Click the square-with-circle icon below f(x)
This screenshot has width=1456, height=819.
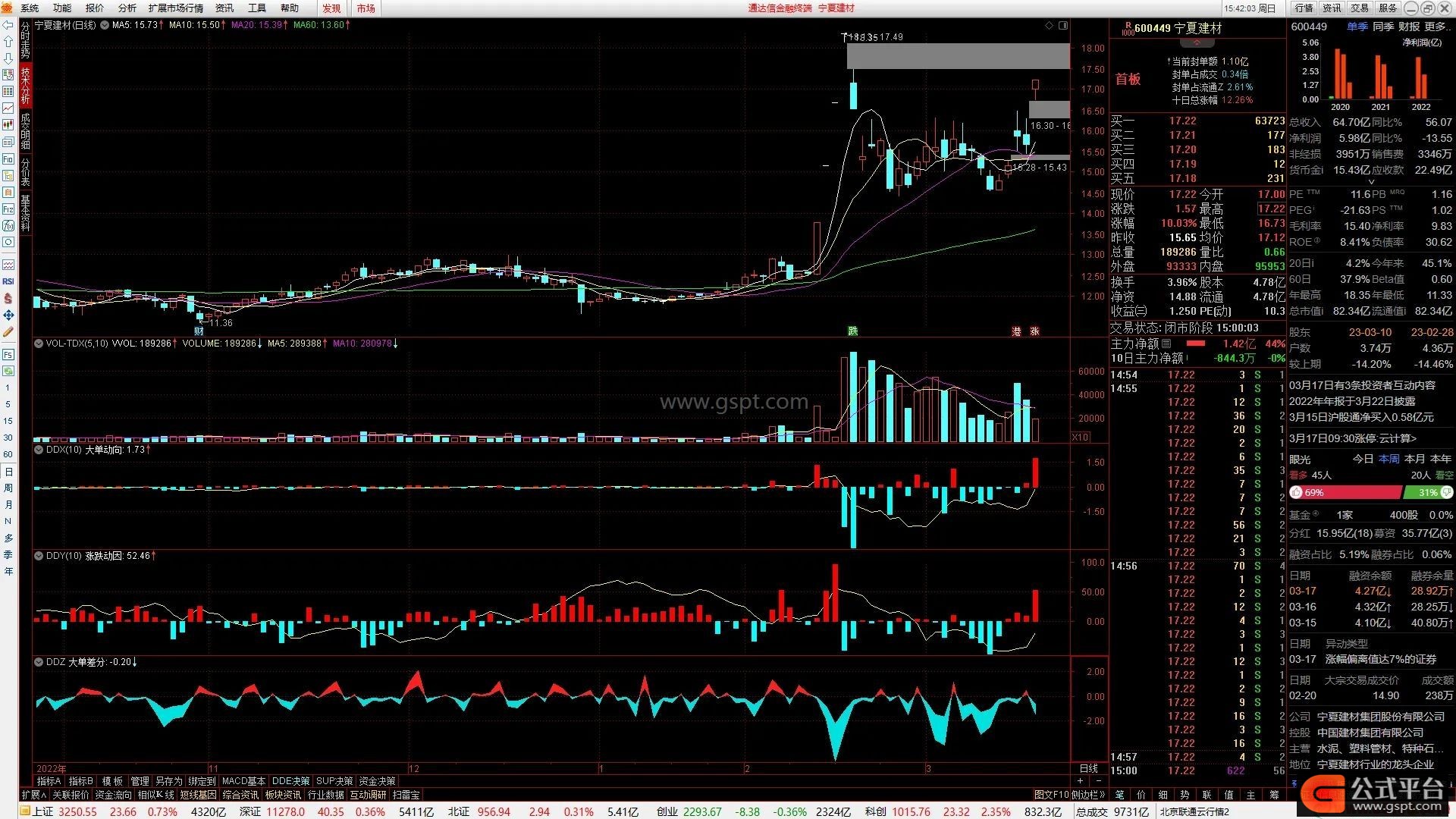[8, 243]
